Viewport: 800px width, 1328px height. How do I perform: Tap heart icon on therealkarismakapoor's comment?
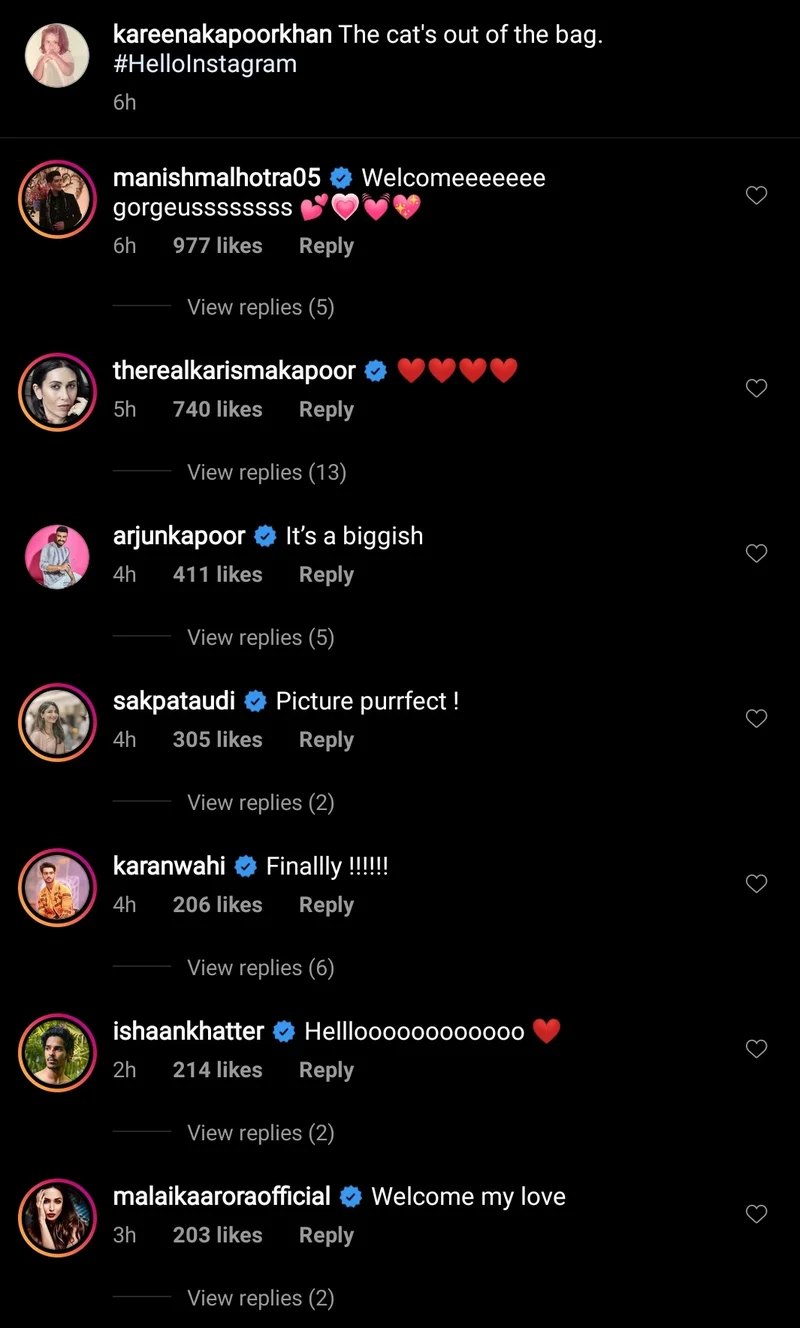pos(757,388)
